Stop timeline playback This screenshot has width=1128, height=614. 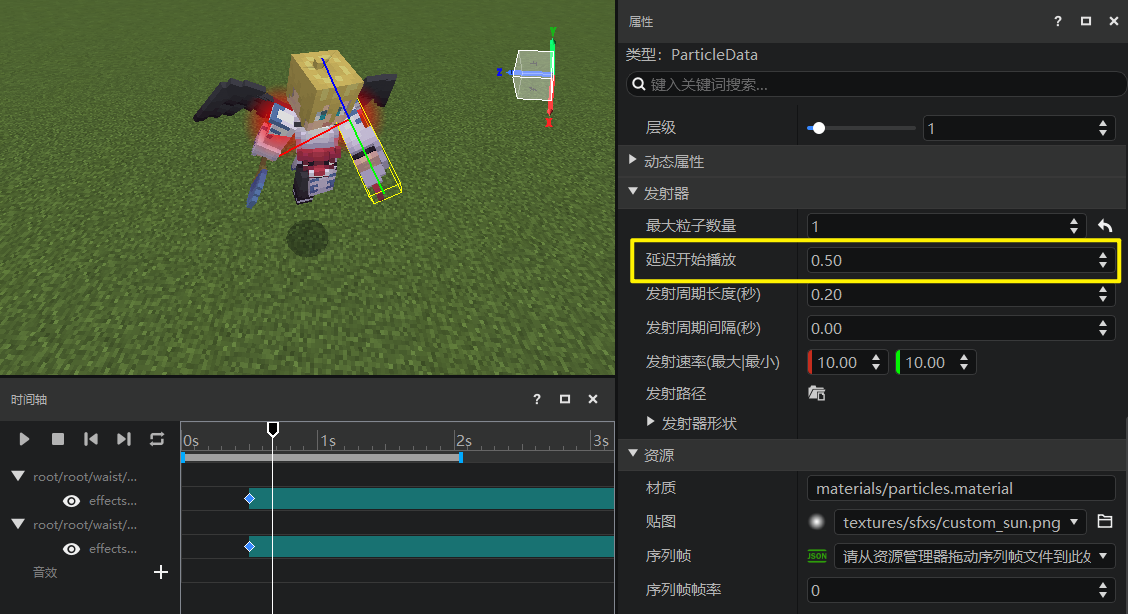[58, 439]
